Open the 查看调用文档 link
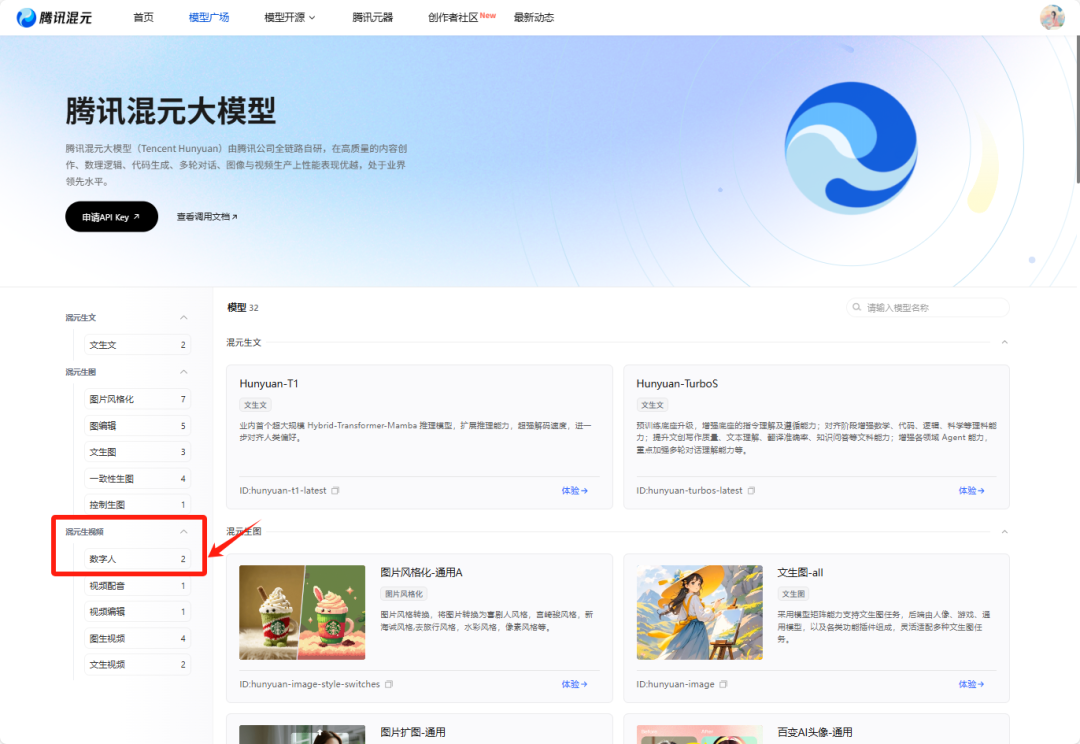The height and width of the screenshot is (744, 1080). [206, 216]
